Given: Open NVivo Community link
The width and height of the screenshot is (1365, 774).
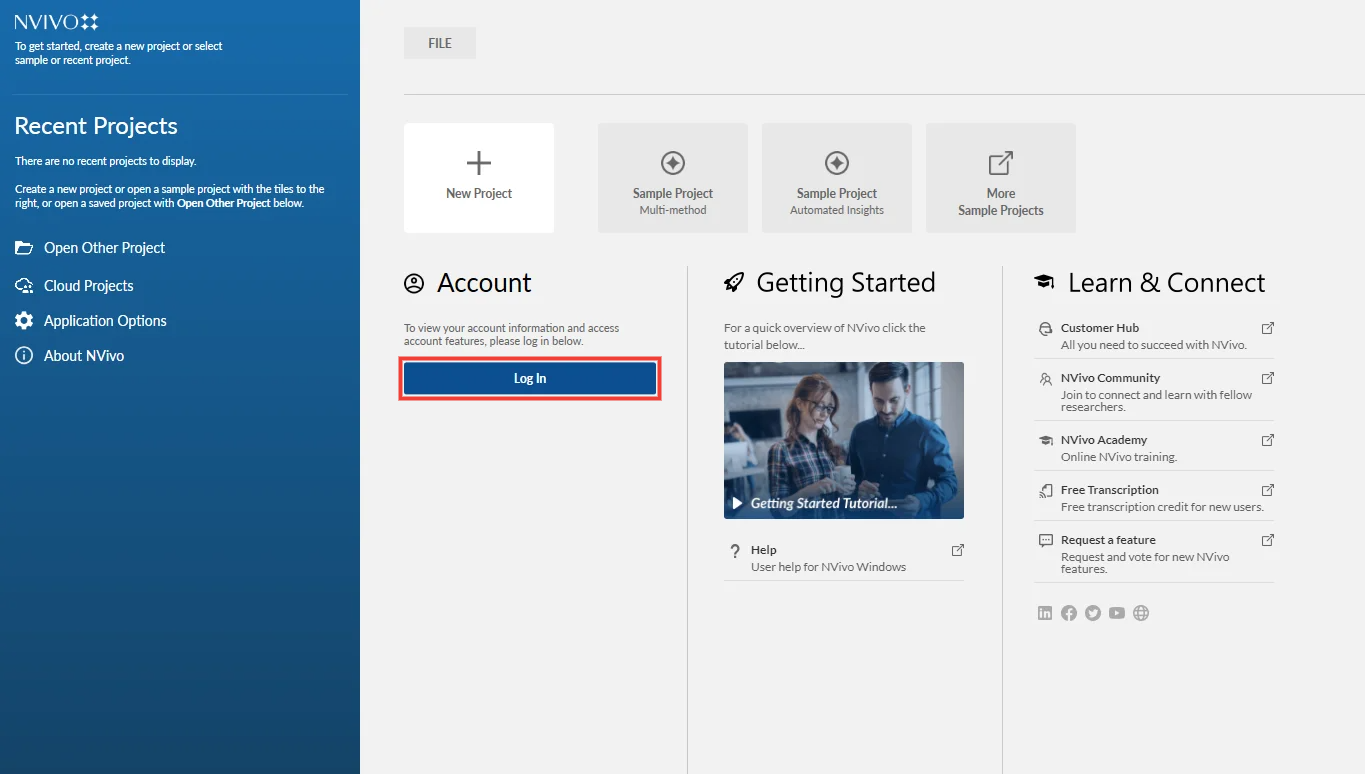Looking at the screenshot, I should click(1154, 392).
